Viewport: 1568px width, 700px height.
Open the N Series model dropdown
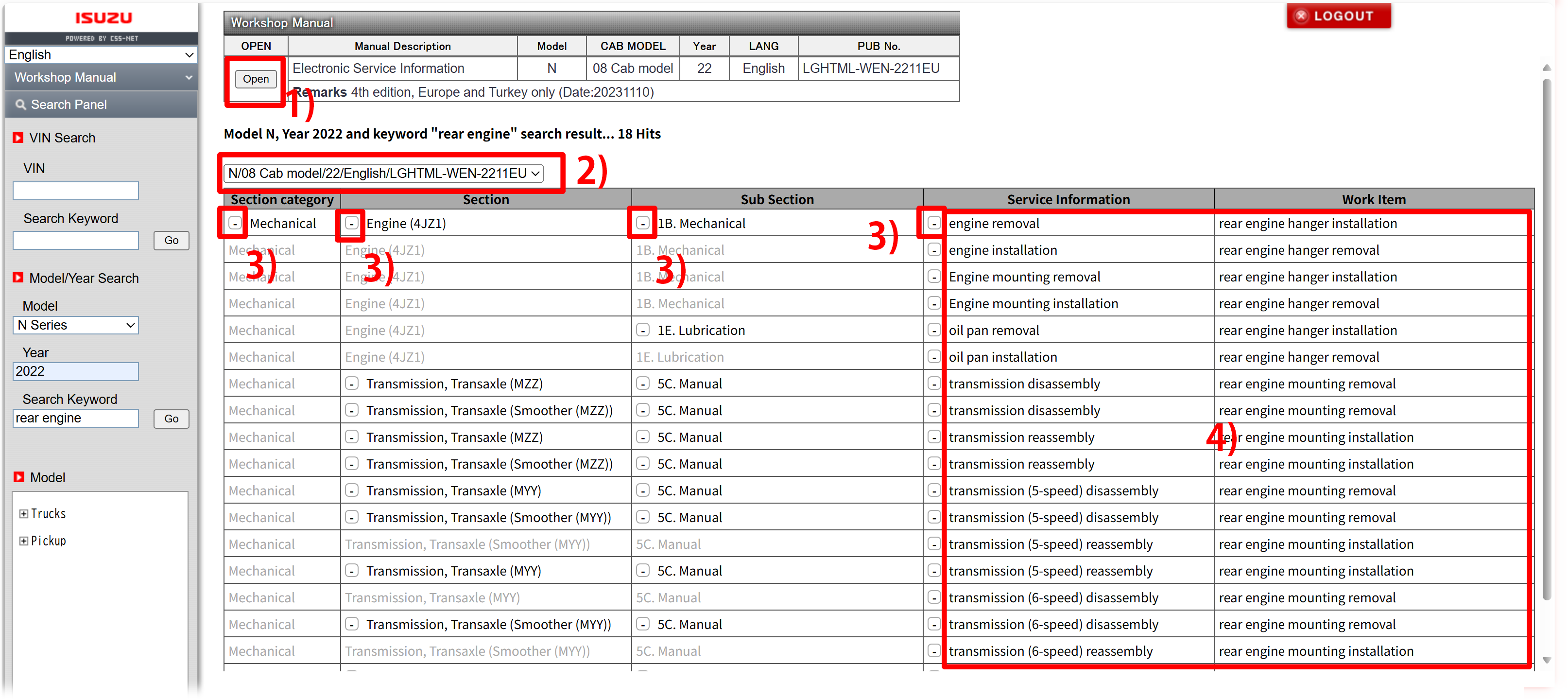pyautogui.click(x=75, y=325)
